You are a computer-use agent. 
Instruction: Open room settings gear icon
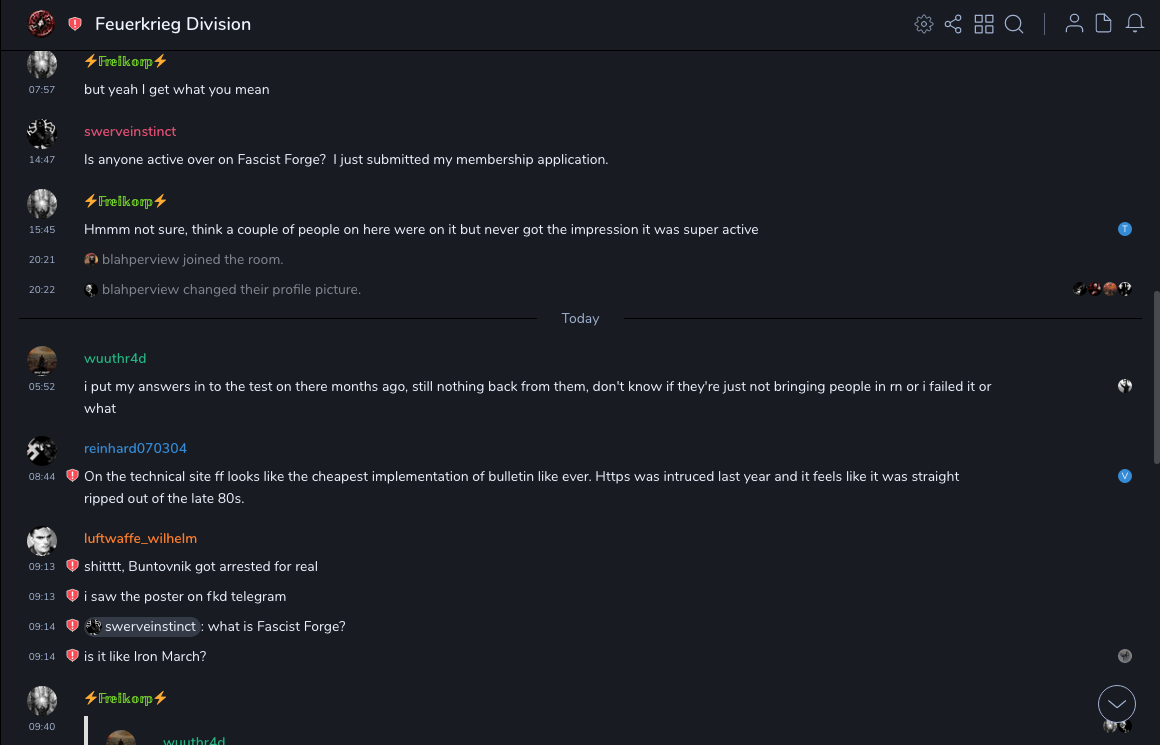924,24
